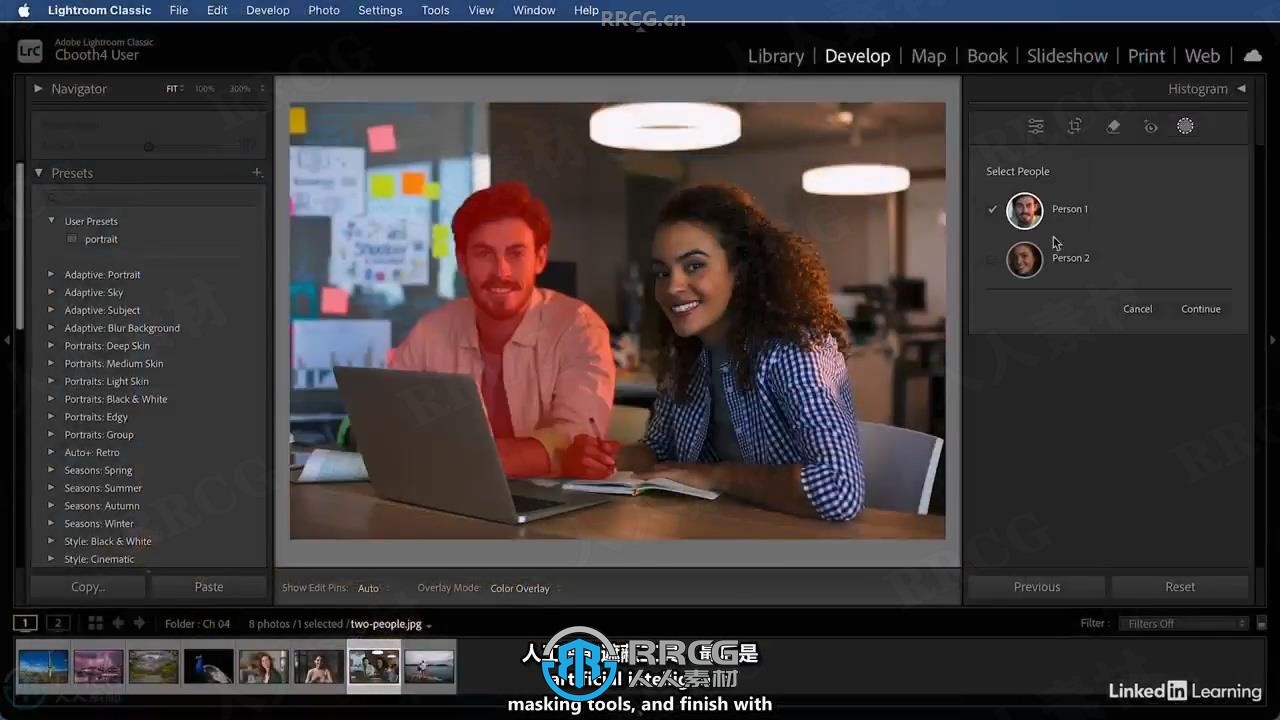Click the Apple menu icon
1280x720 pixels.
(x=24, y=10)
